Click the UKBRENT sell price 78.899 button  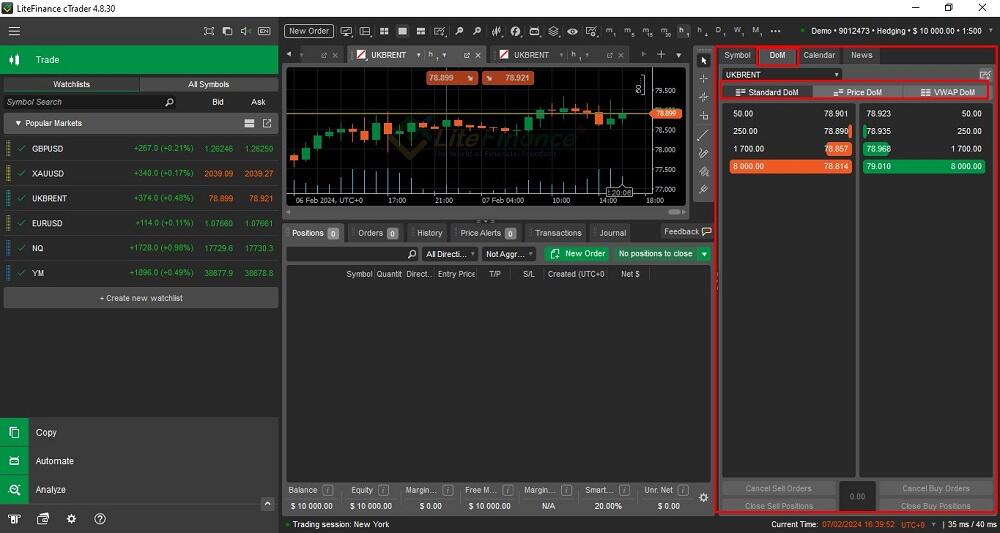452,78
